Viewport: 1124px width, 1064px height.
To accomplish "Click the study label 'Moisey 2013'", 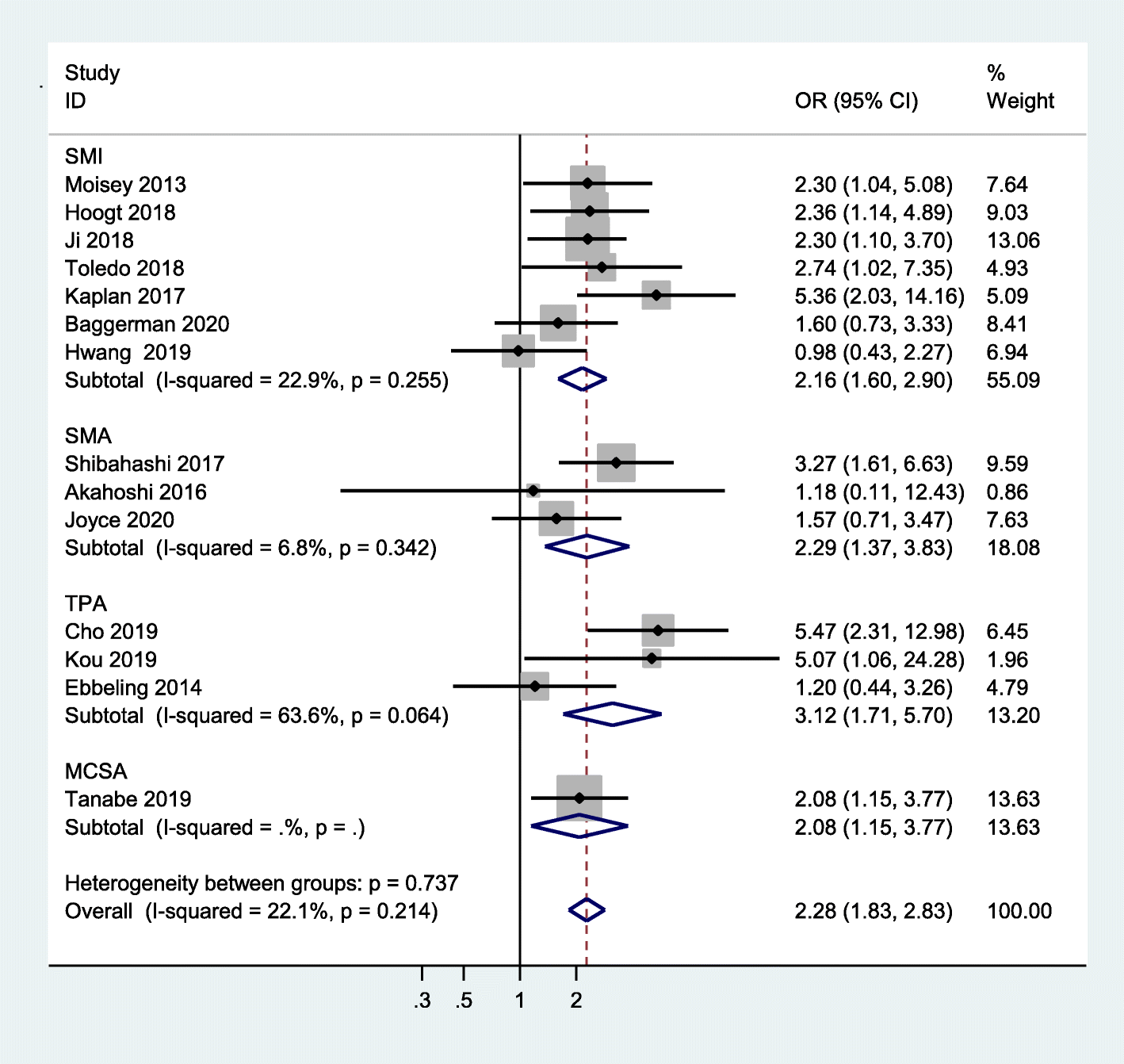I will pyautogui.click(x=125, y=185).
